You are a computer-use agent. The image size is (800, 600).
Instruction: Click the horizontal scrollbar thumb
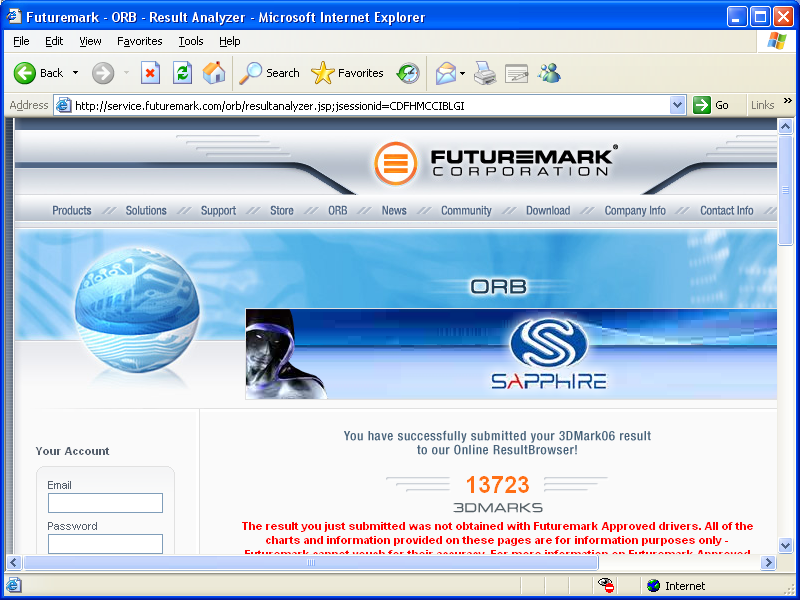coord(311,562)
